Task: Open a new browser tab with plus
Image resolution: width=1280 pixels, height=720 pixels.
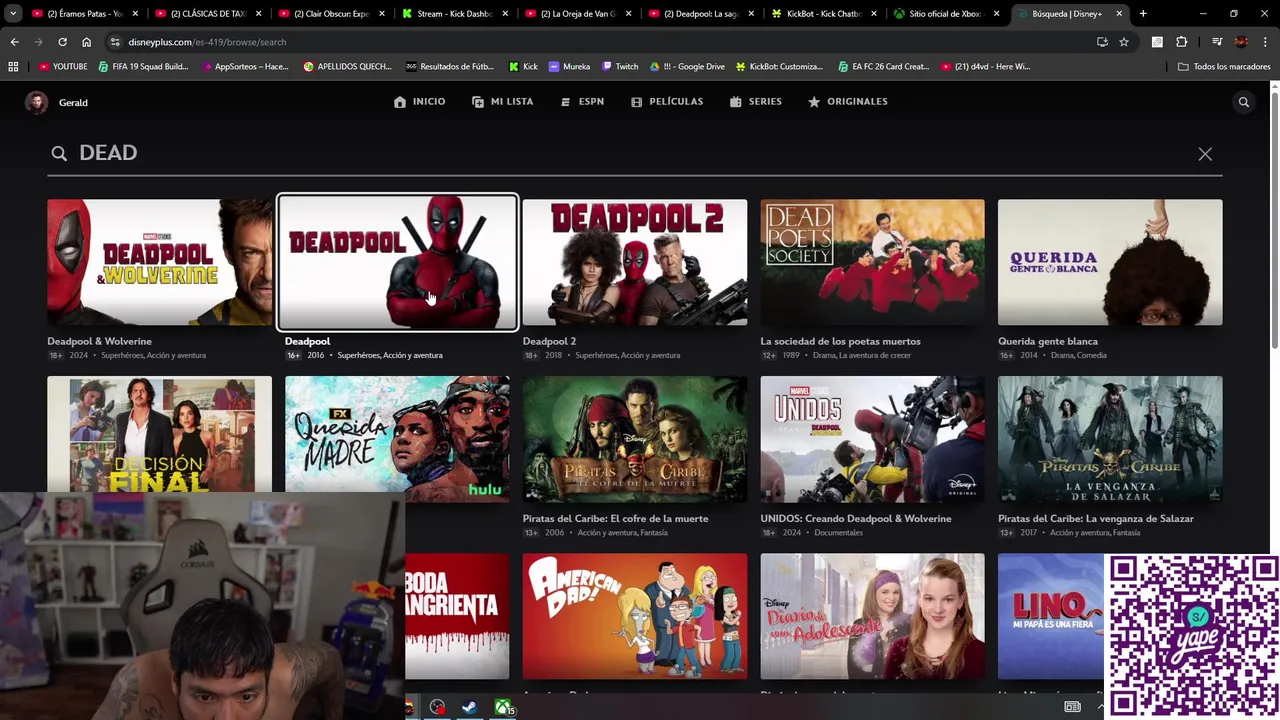Action: pos(1143,14)
